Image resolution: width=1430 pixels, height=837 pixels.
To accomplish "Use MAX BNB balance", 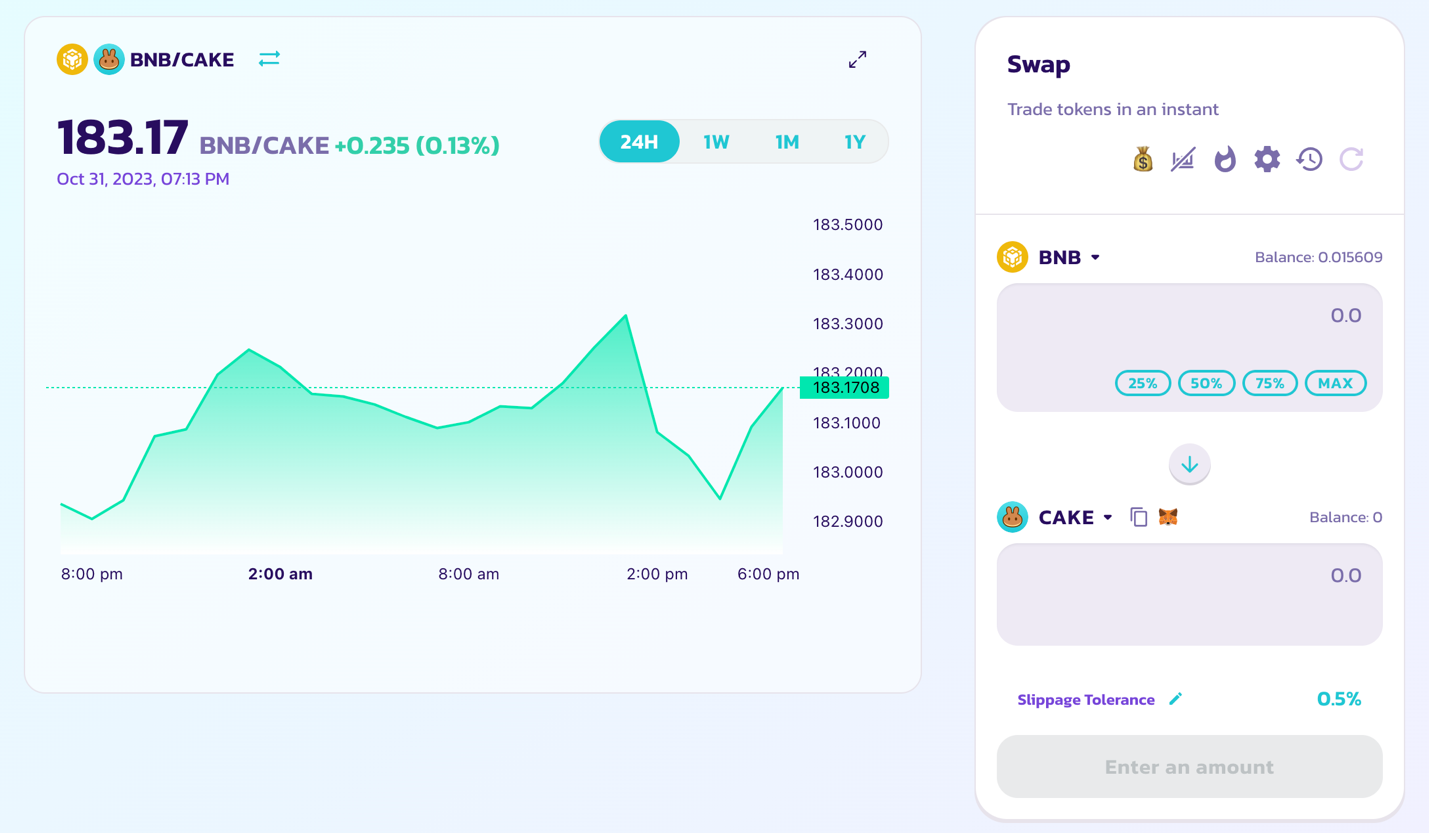I will pos(1336,383).
